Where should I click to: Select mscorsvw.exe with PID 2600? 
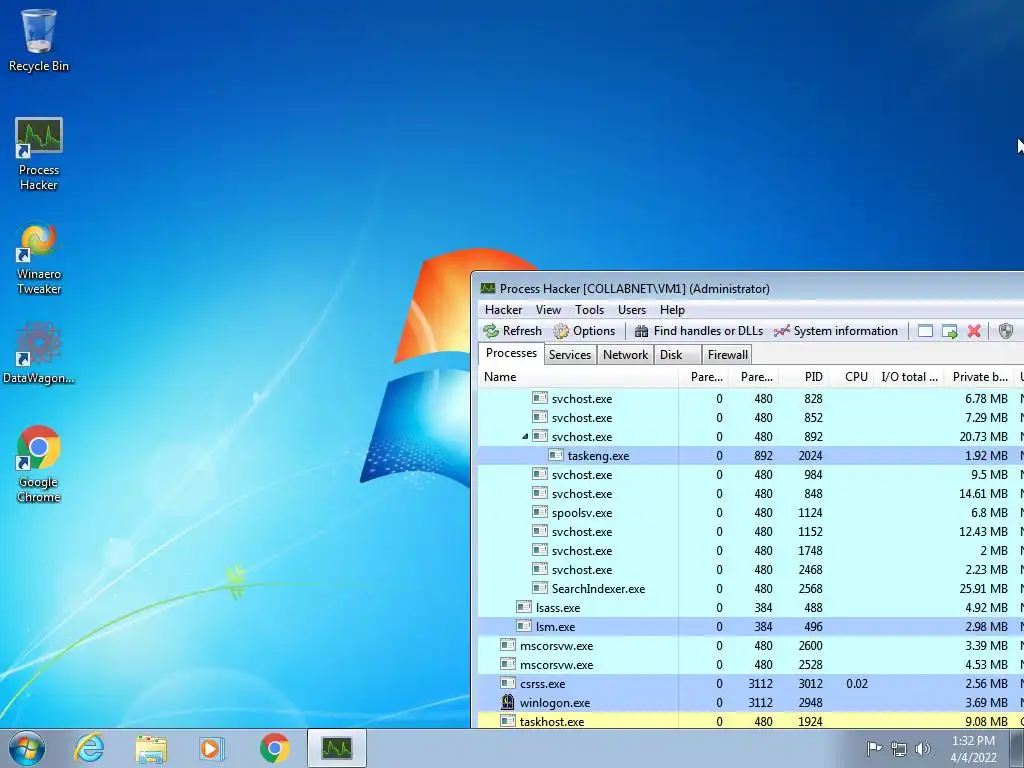click(751, 645)
